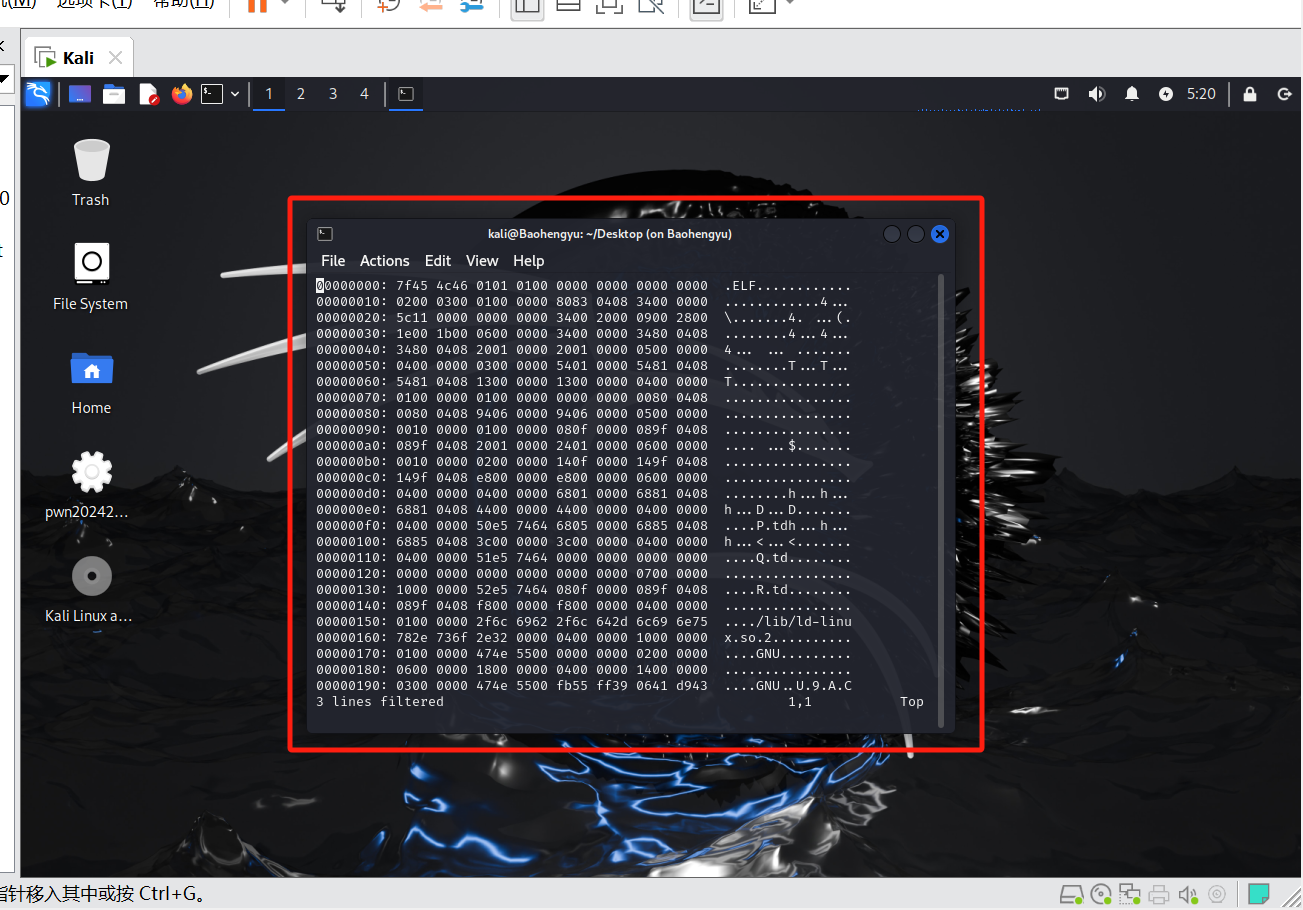Open the Actions menu in the terminal
Image resolution: width=1303 pixels, height=910 pixels.
(x=385, y=260)
